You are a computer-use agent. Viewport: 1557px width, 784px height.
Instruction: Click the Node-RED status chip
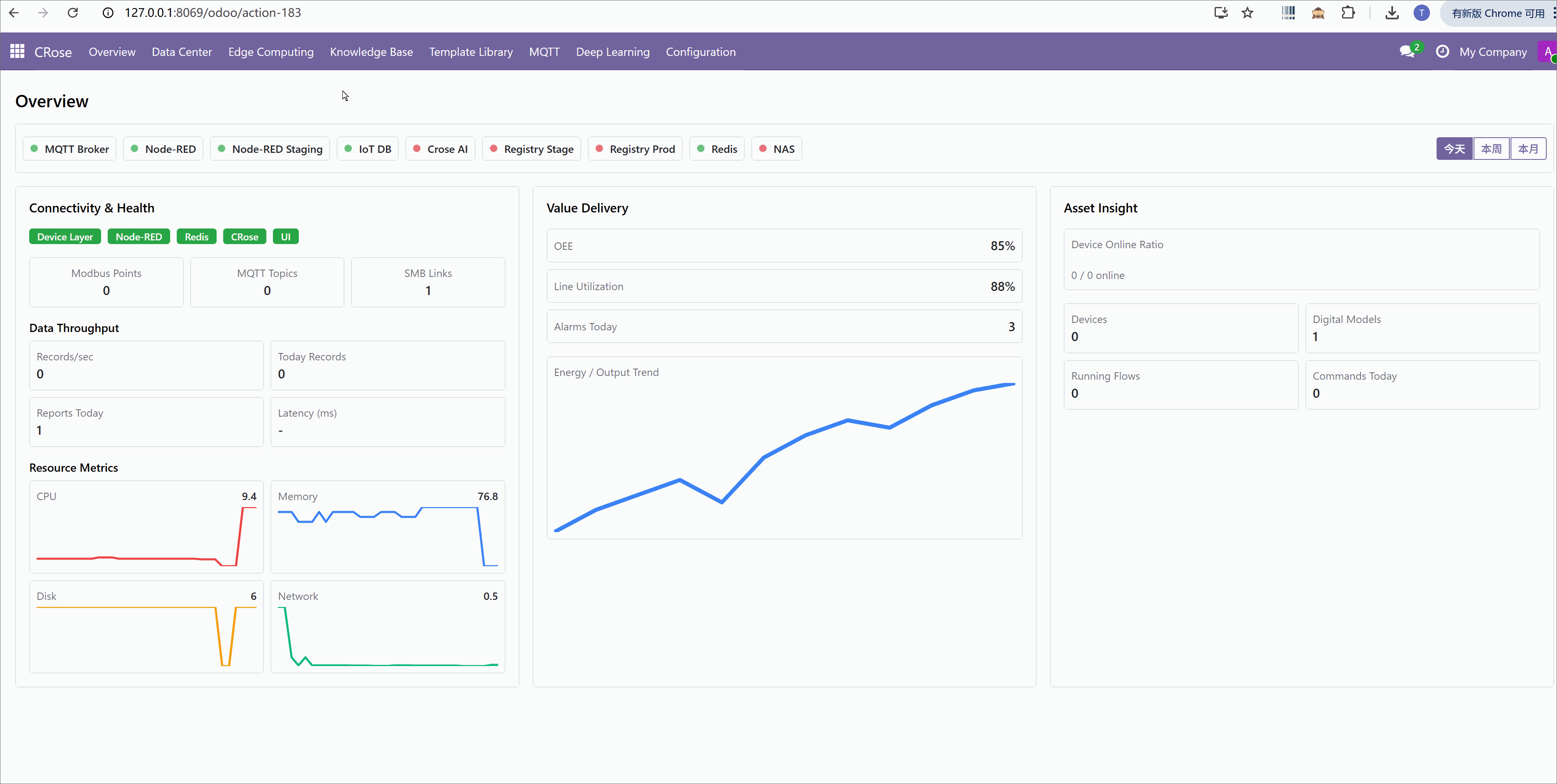click(x=163, y=149)
